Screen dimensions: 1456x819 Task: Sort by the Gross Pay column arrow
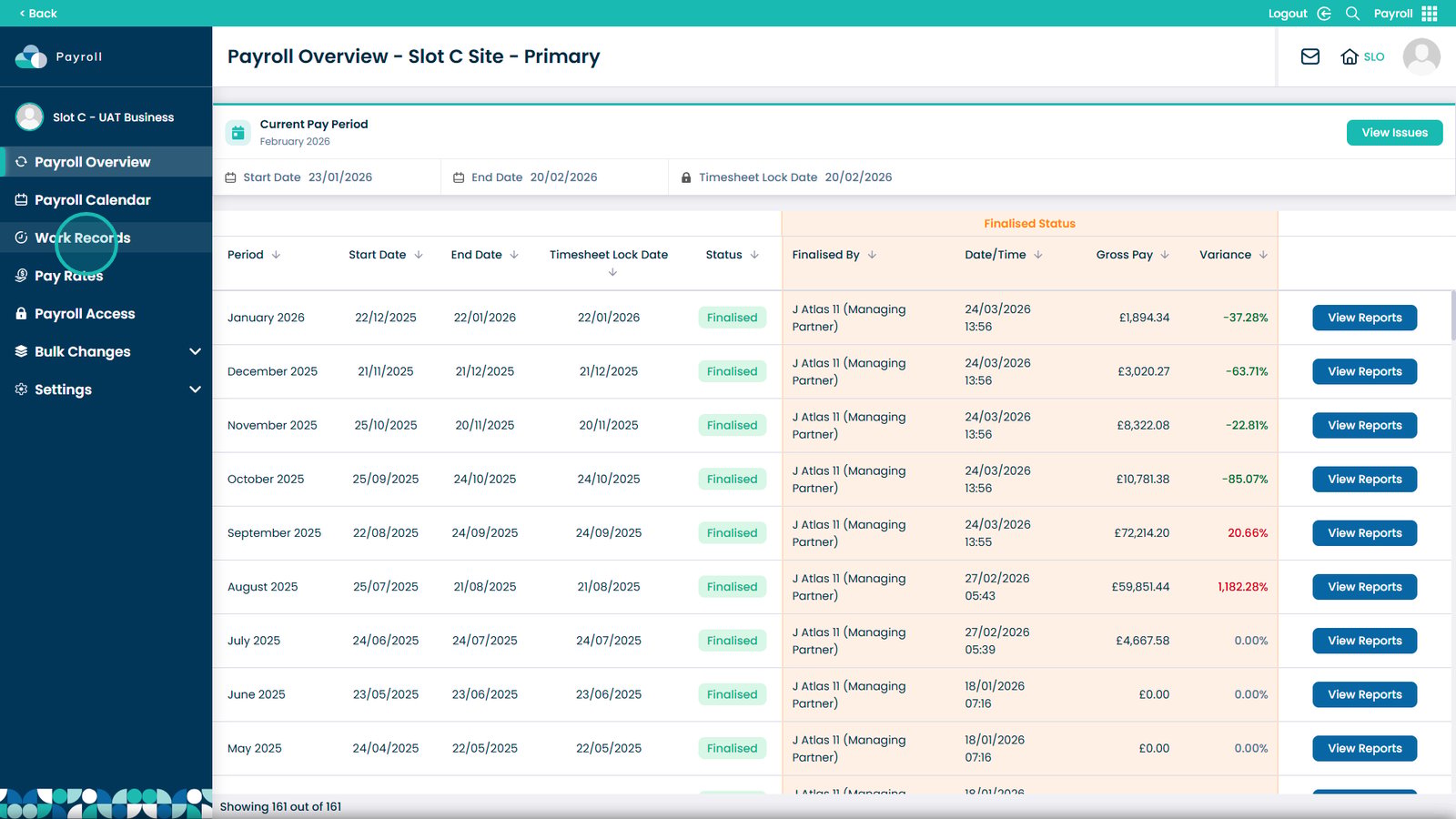pyautogui.click(x=1165, y=255)
